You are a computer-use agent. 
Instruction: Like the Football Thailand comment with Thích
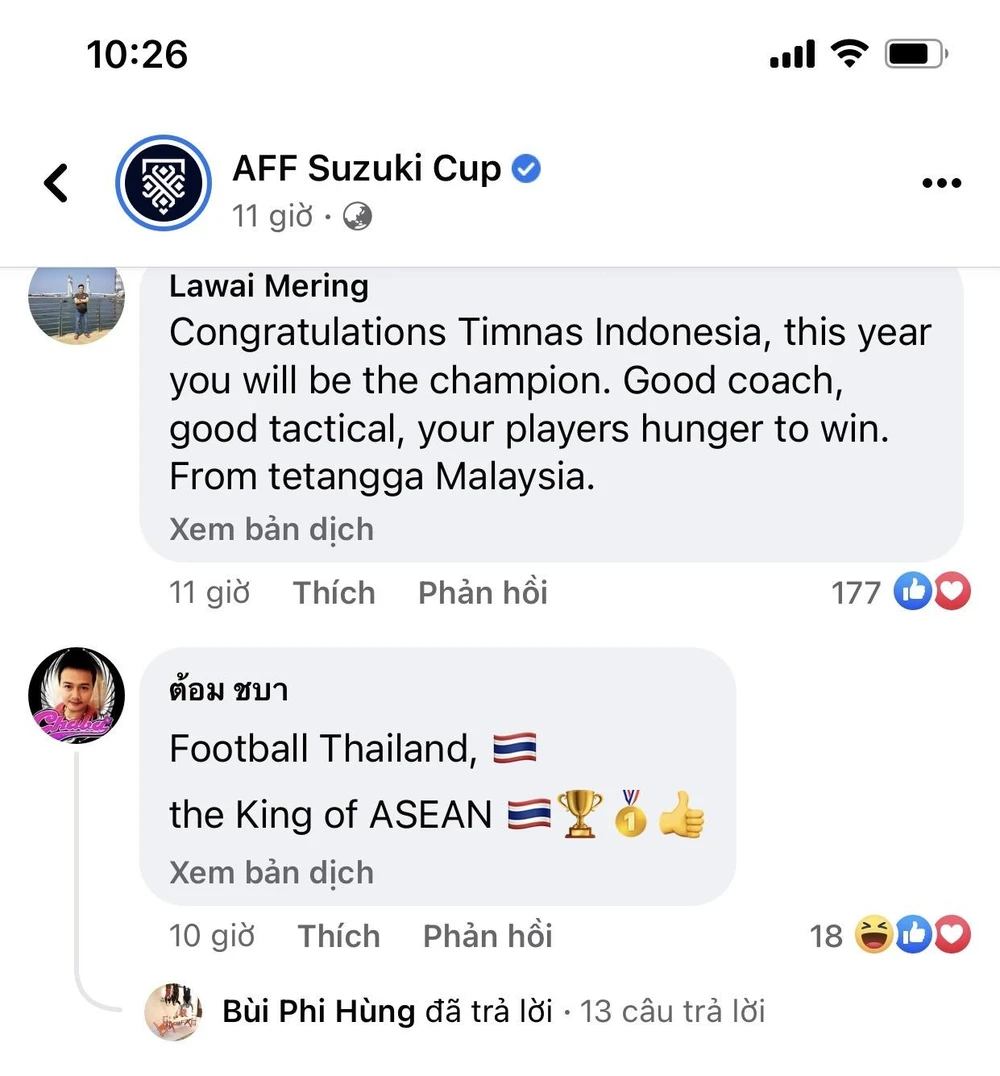coord(339,936)
